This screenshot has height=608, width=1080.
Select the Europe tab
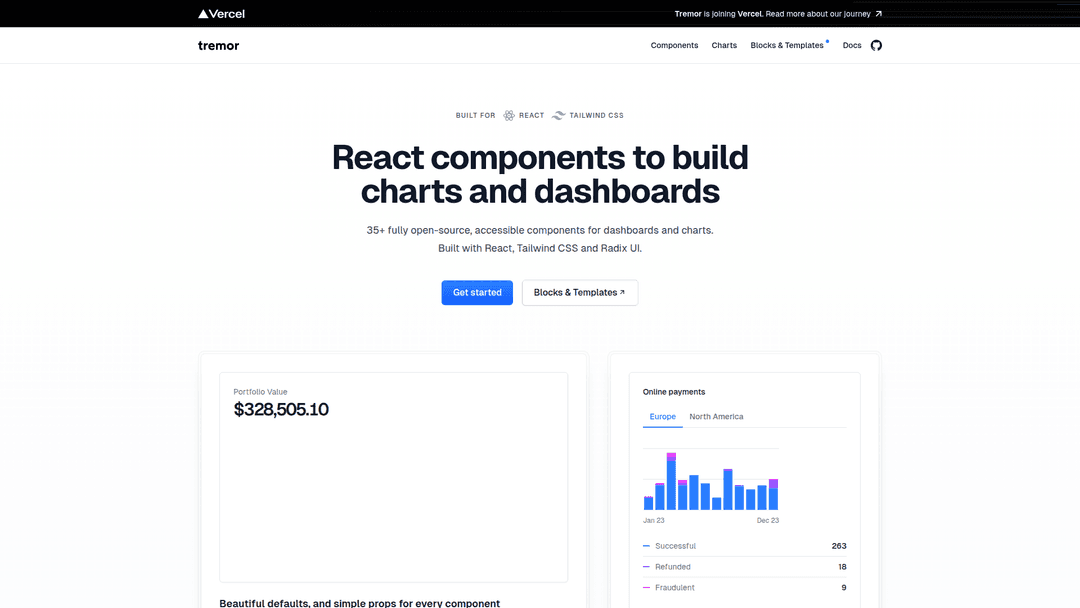coord(662,416)
